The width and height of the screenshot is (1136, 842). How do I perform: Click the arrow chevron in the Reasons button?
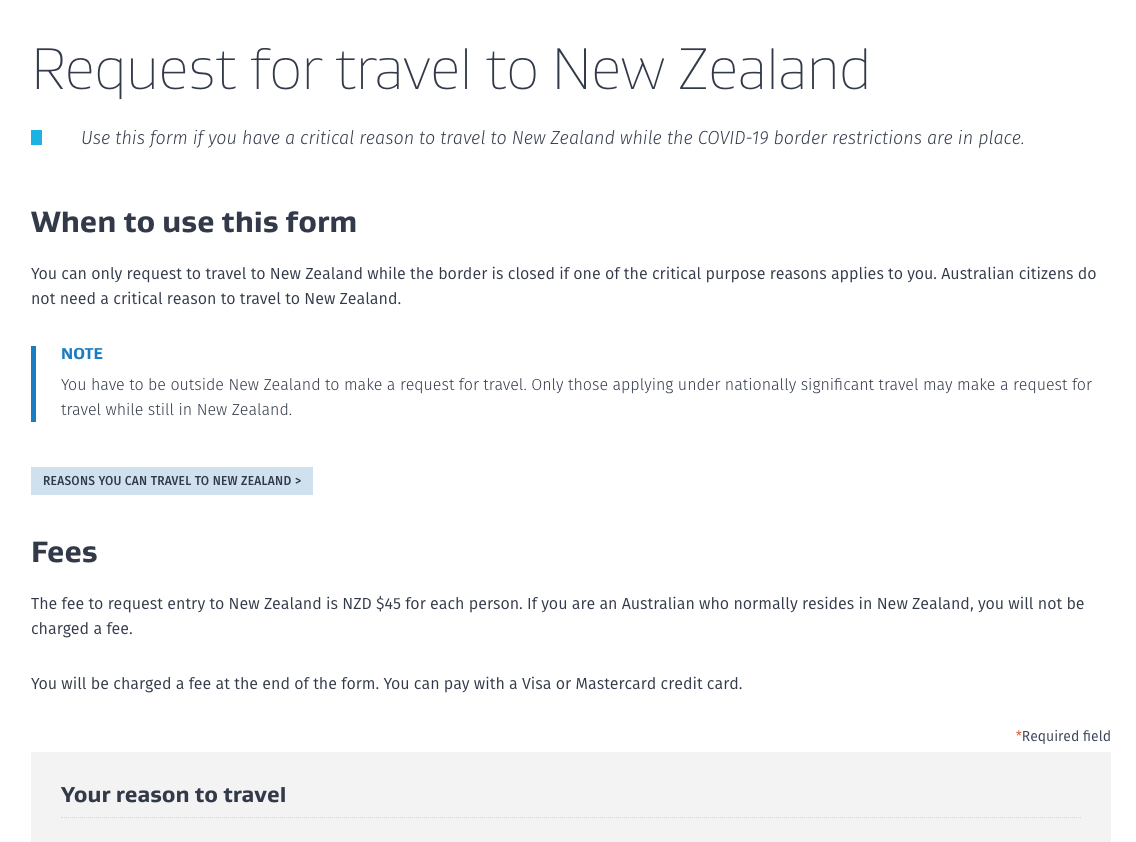(298, 481)
